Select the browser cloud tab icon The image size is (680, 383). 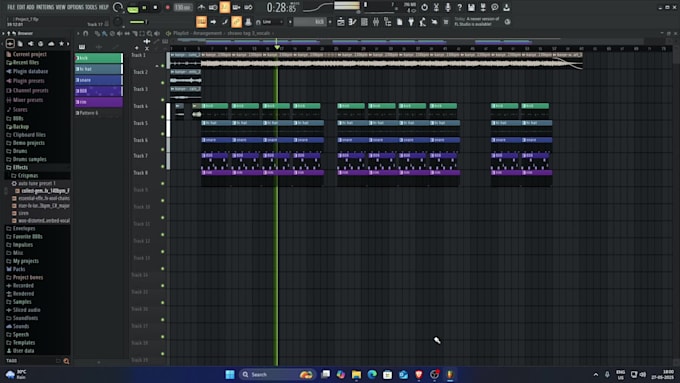51,43
